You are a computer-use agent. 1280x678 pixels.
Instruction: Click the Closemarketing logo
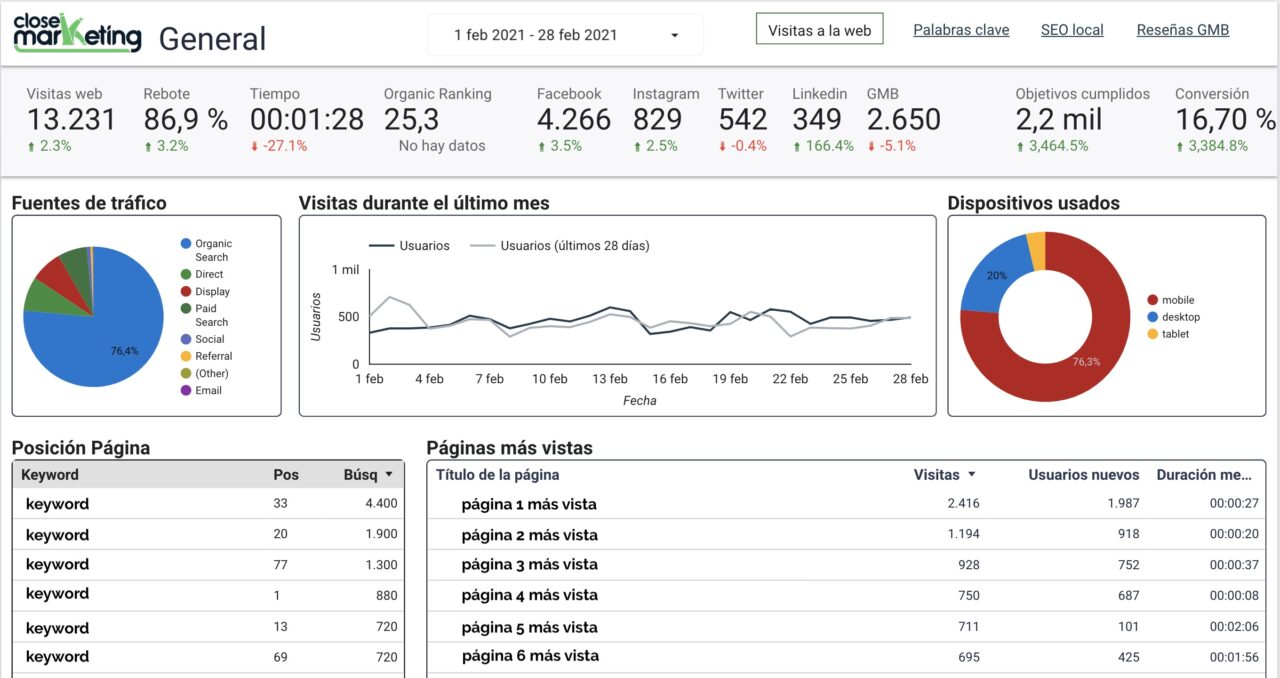(x=75, y=28)
